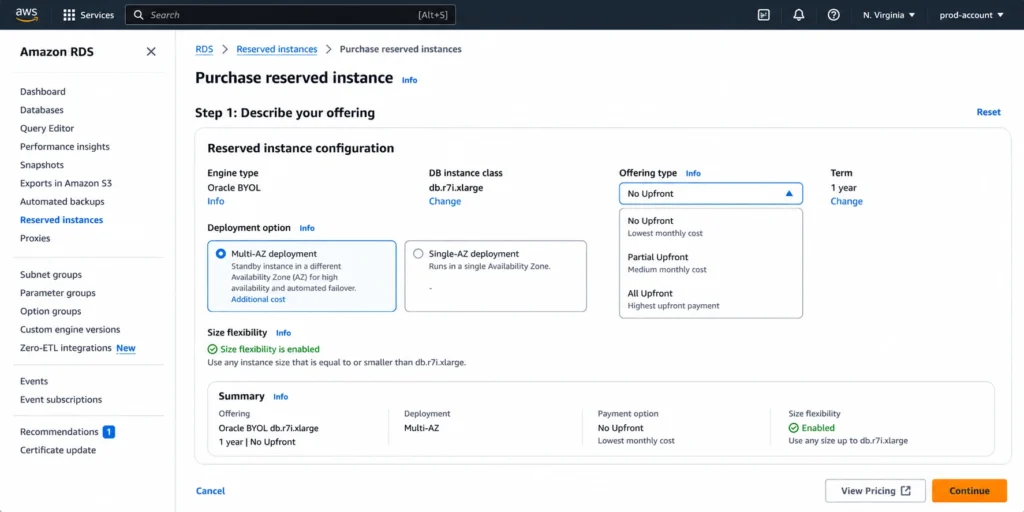Open the notifications bell
This screenshot has width=1024, height=512.
799,15
